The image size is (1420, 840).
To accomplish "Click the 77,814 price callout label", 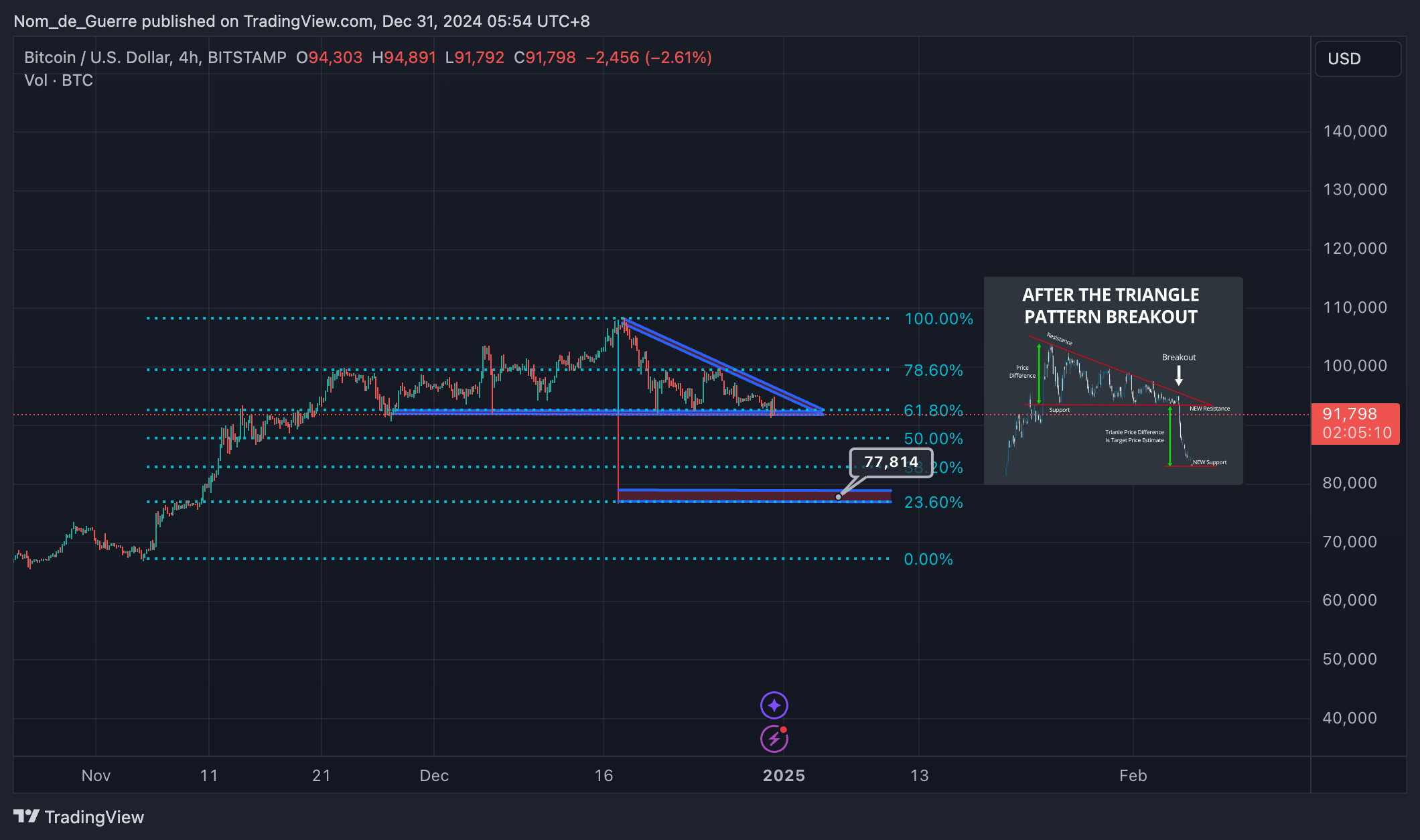I will 891,462.
